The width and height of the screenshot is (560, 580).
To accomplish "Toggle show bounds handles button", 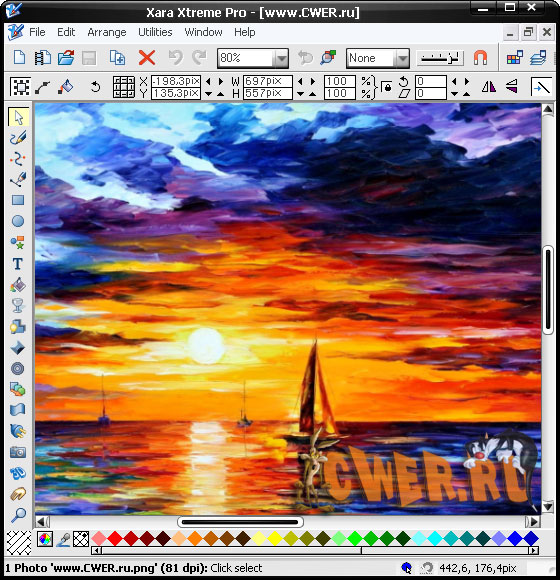I will 20,87.
